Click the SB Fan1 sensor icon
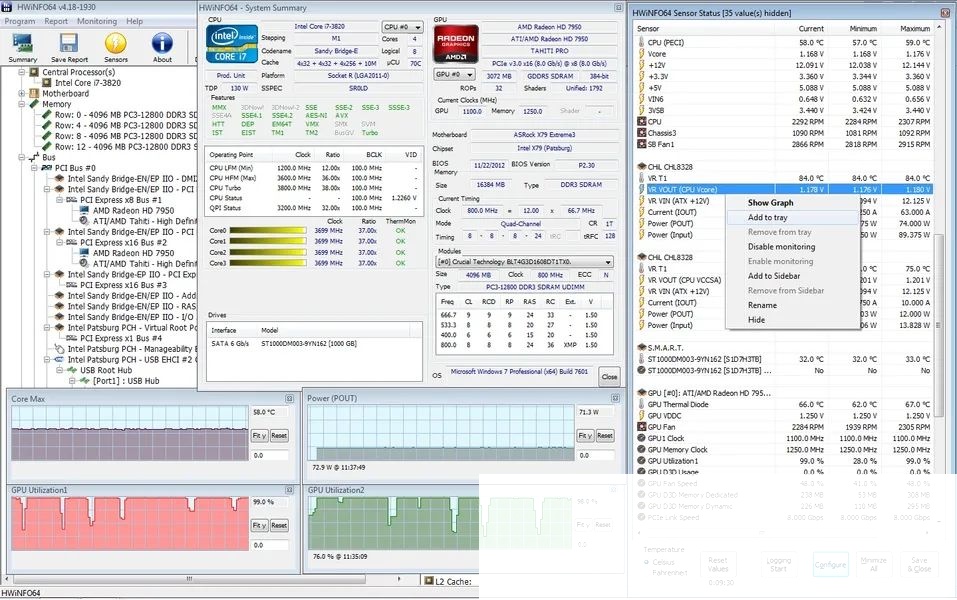The image size is (957, 600). 641,144
